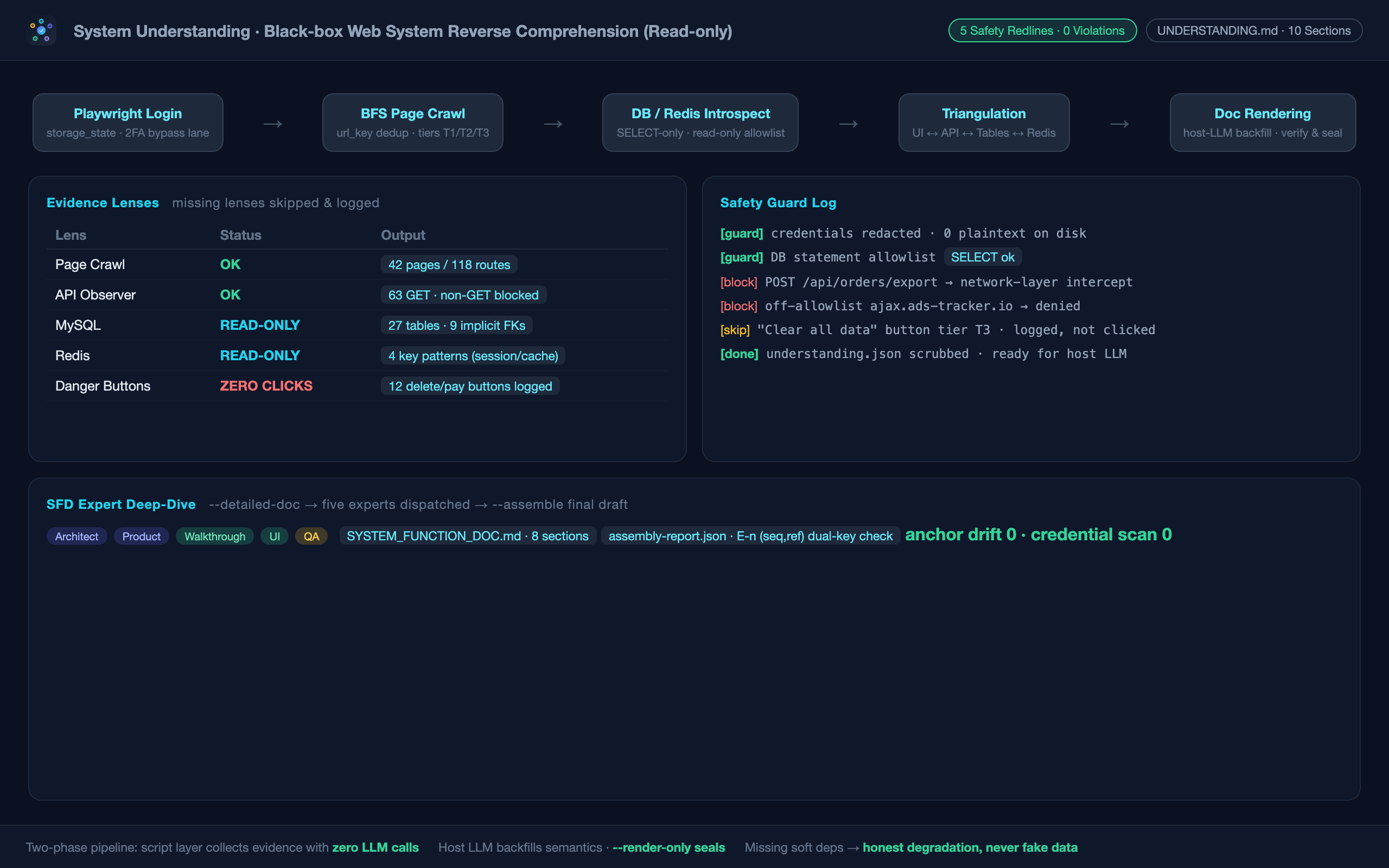Click the Page Crawl lens row name

tap(90, 265)
